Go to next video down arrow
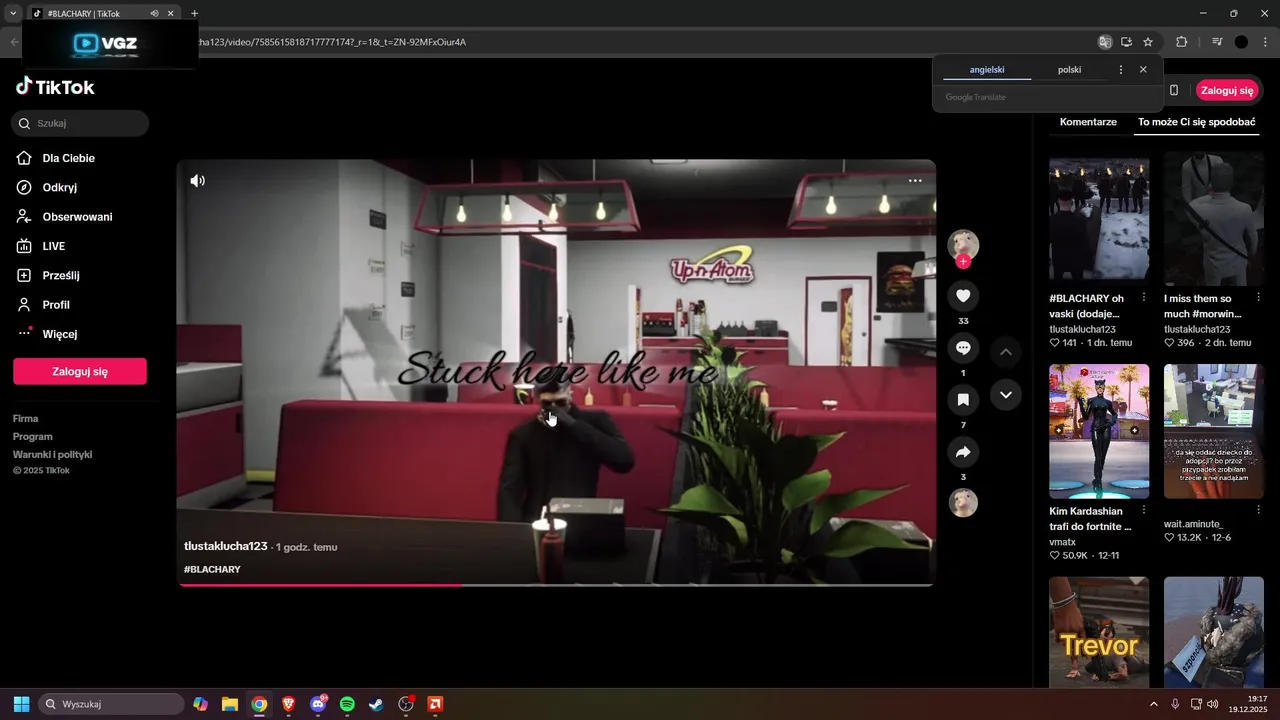The image size is (1280, 720). pos(1006,395)
